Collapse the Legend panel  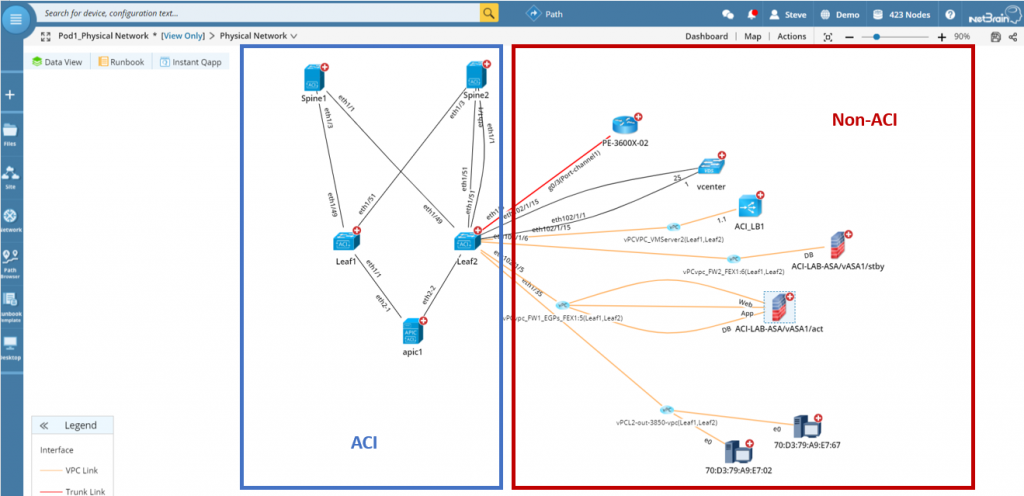44,426
